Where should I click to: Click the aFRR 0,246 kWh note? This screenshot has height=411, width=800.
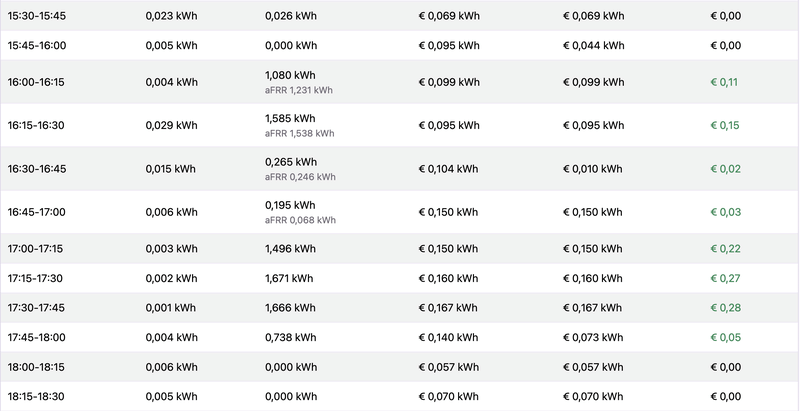[x=300, y=177]
